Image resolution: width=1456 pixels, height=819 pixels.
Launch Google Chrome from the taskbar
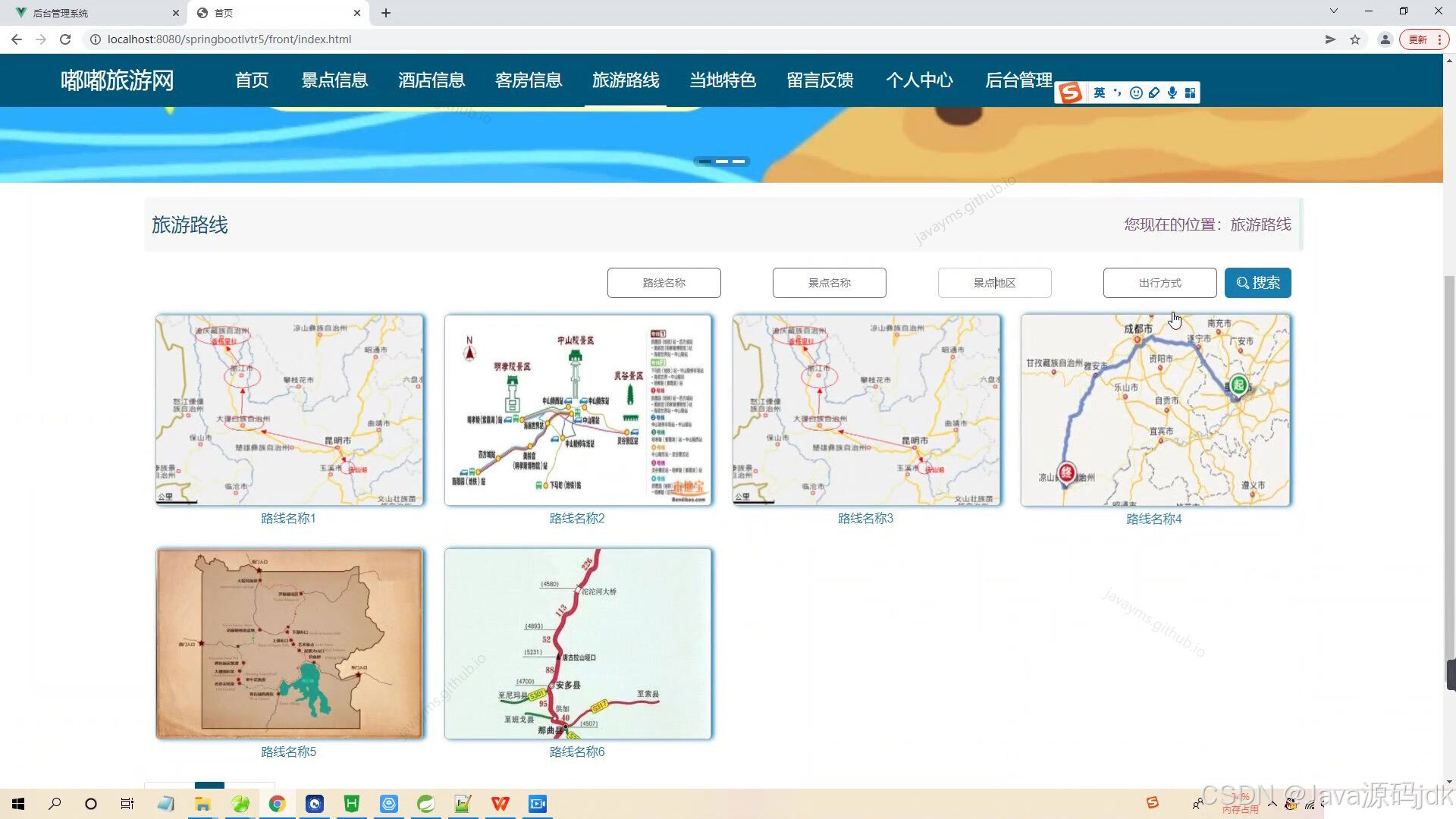[x=278, y=803]
